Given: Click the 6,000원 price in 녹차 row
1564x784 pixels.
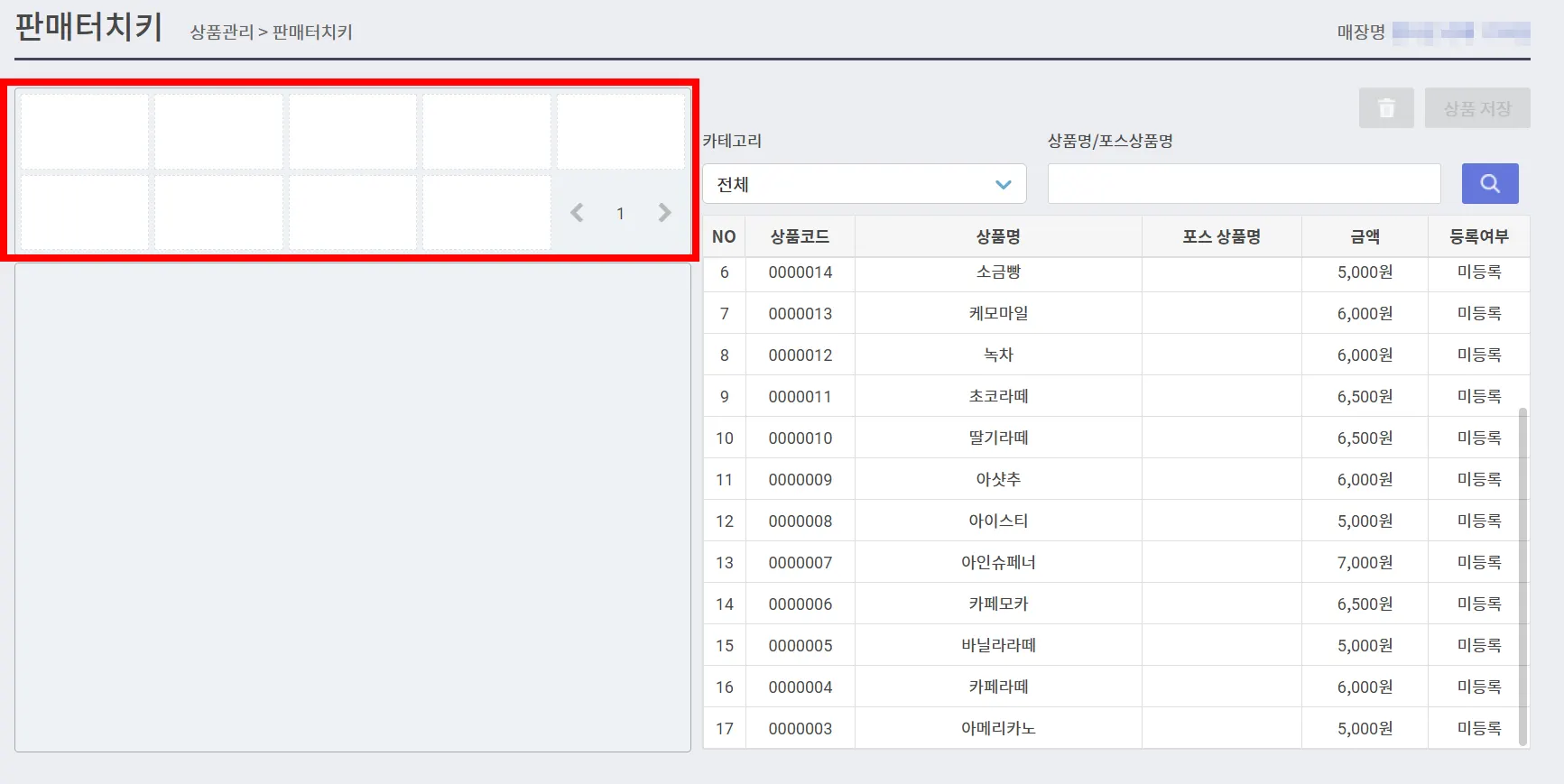Looking at the screenshot, I should [x=1365, y=355].
